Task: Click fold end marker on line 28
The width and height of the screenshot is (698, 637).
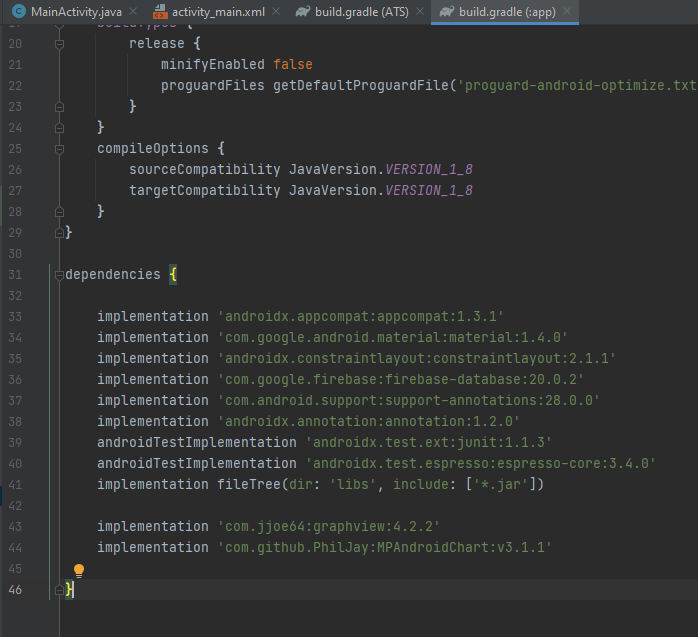Action: (x=59, y=212)
